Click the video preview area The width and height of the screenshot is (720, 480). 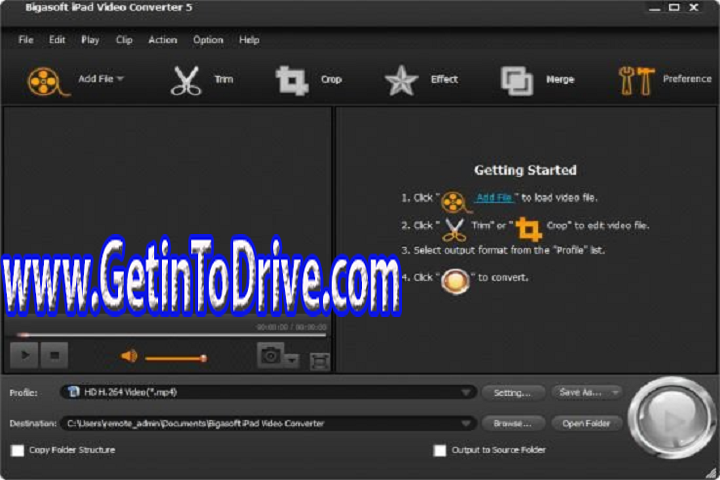click(x=167, y=211)
